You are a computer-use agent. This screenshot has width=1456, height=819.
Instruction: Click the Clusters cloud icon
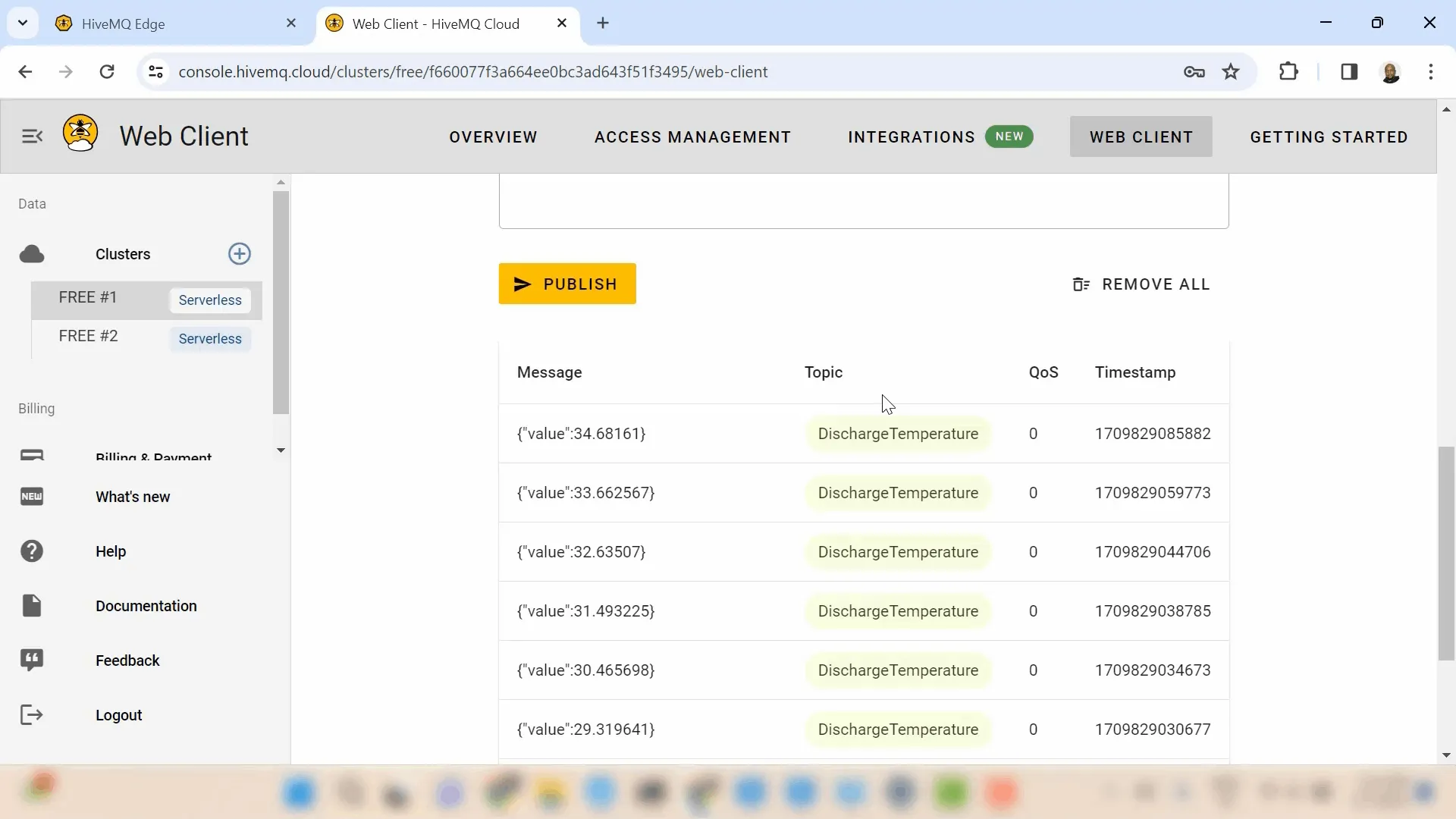32,254
